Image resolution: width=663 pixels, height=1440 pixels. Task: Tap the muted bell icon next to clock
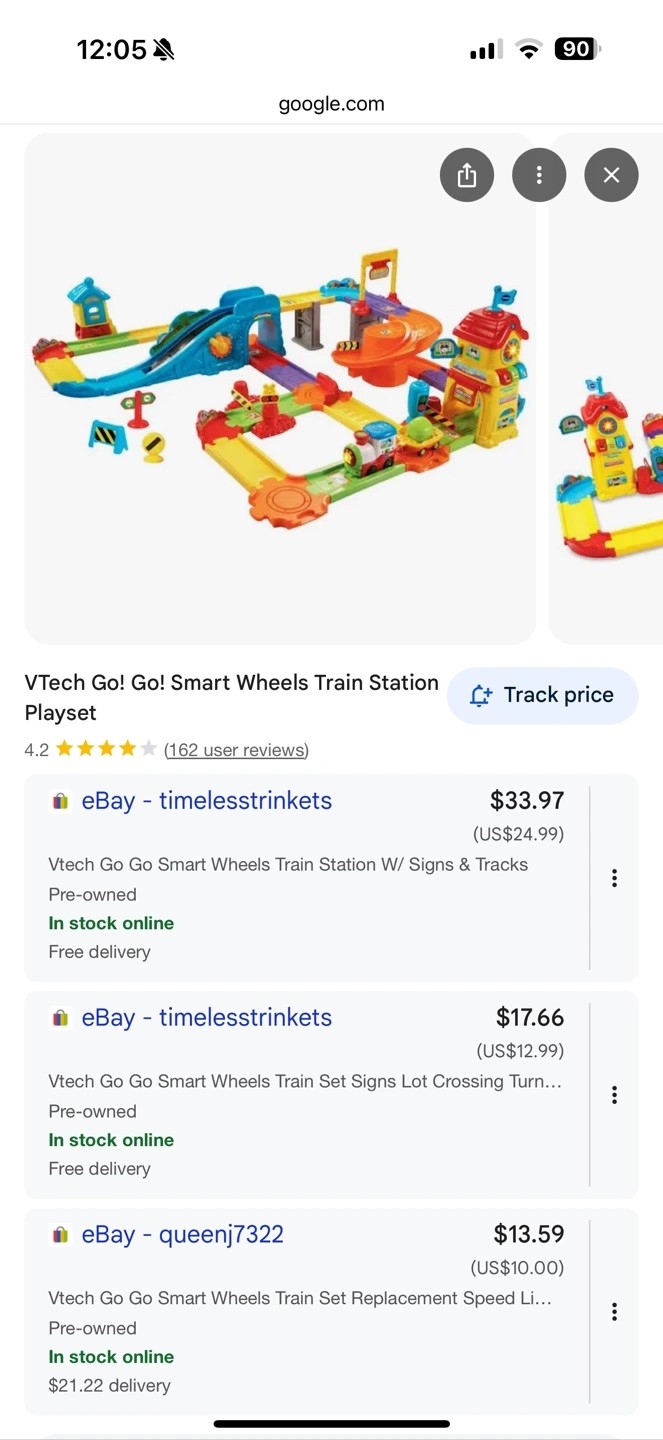click(x=164, y=50)
